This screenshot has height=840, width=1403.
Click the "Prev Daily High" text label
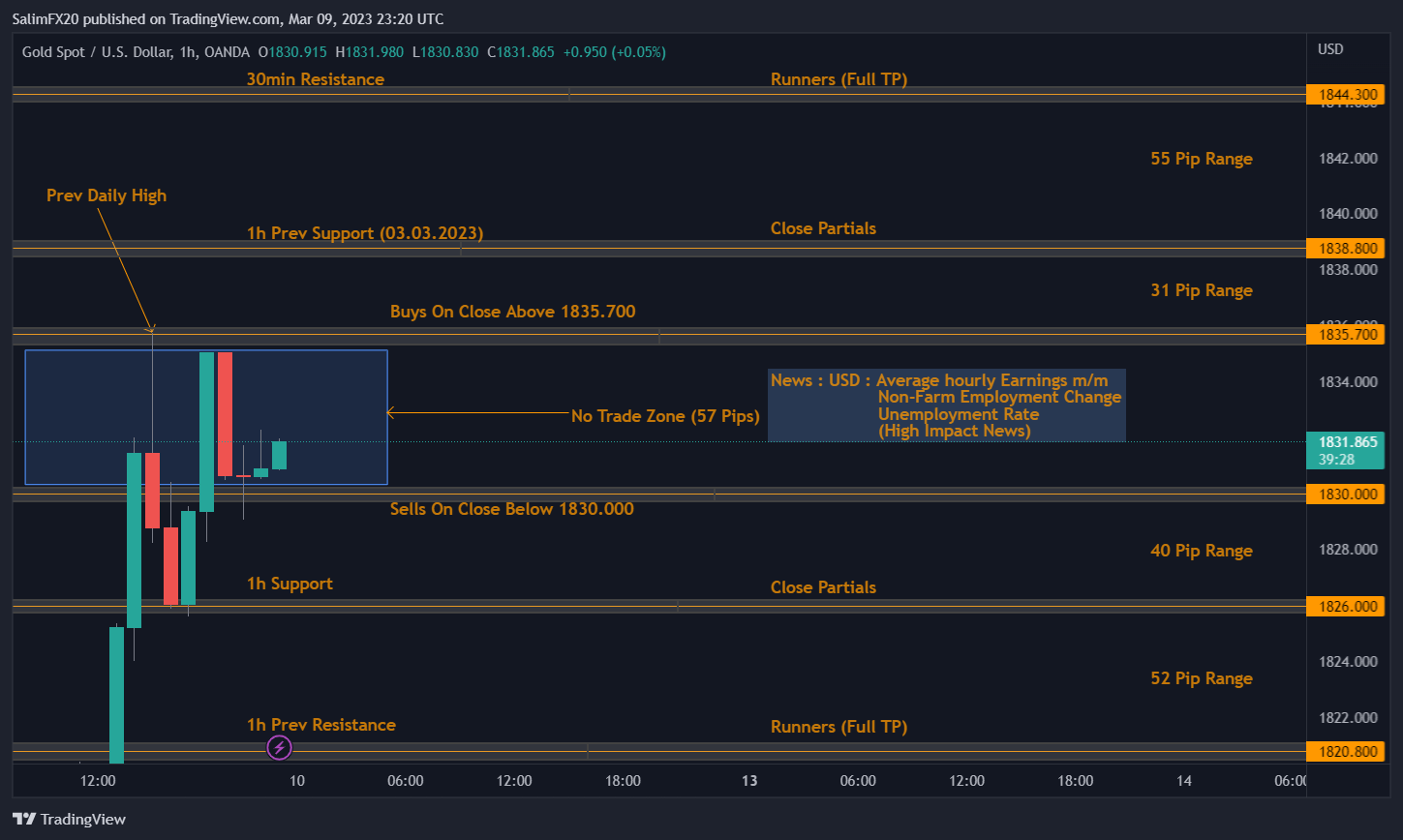coord(107,195)
